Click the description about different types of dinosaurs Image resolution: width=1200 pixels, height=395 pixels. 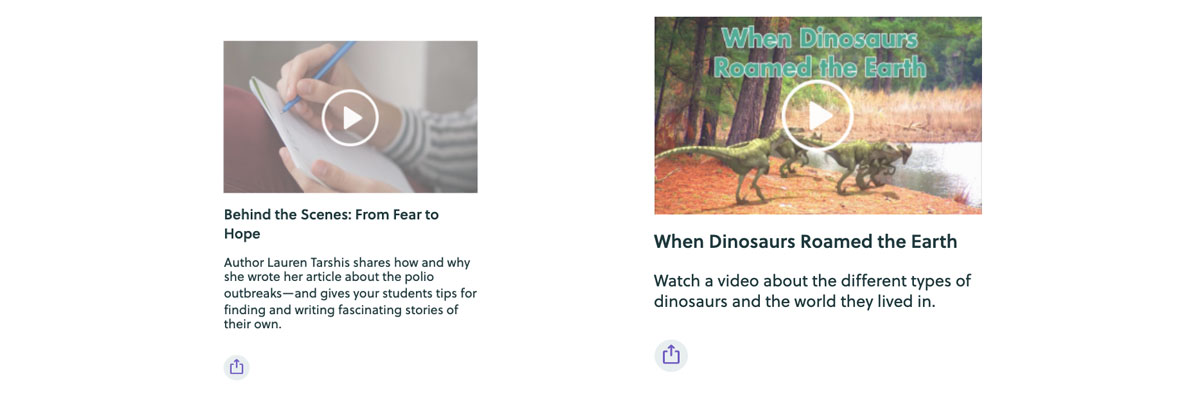(812, 291)
